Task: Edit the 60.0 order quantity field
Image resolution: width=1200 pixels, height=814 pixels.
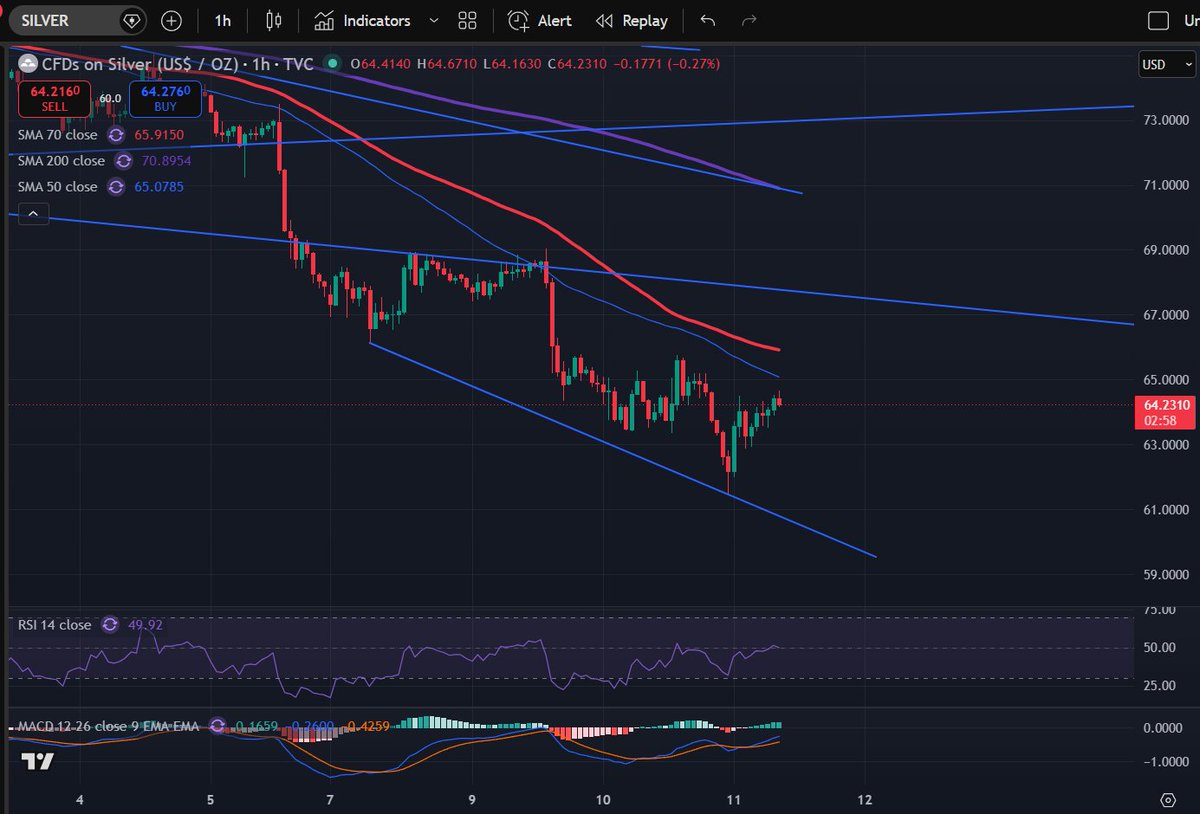Action: 108,98
